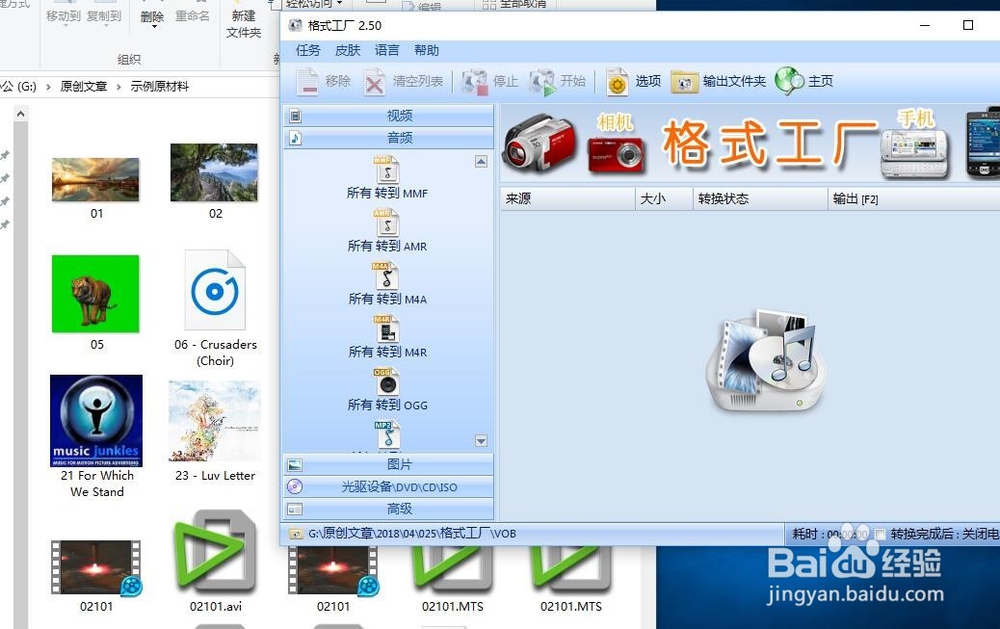Click the 'Copy to' (复制到) ribbon button

[104, 17]
